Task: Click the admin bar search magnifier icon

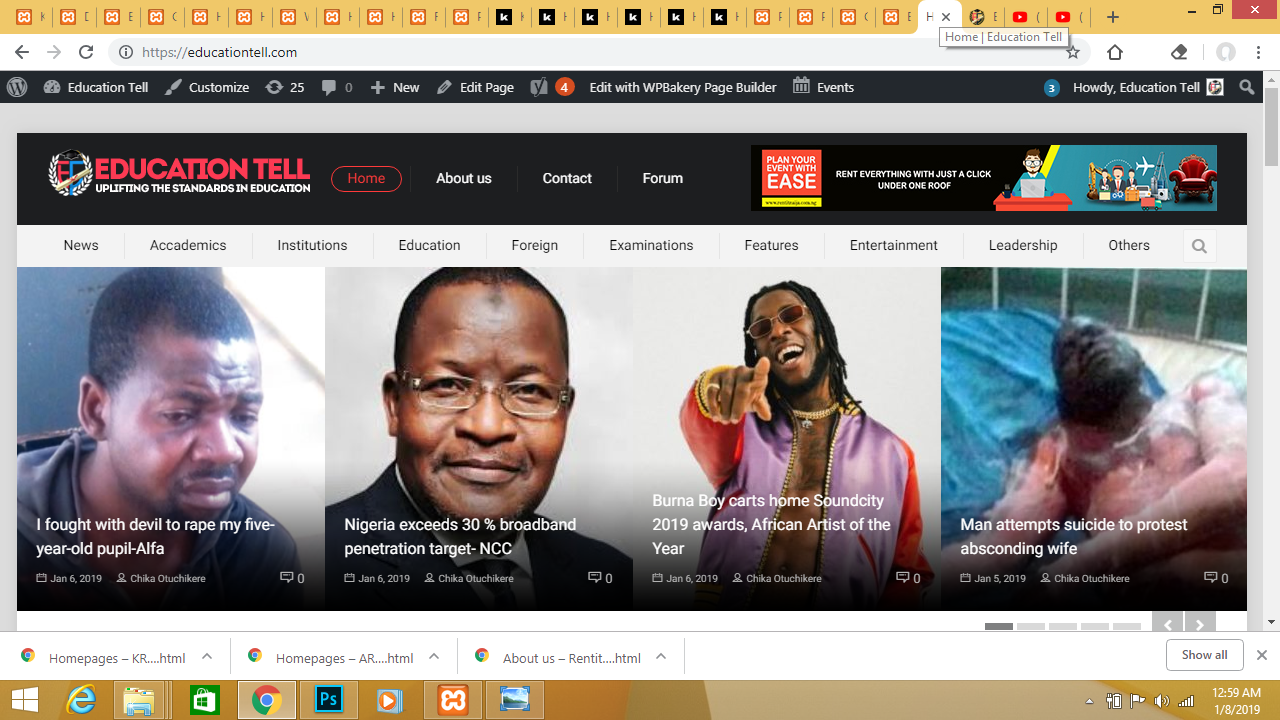Action: click(x=1246, y=88)
